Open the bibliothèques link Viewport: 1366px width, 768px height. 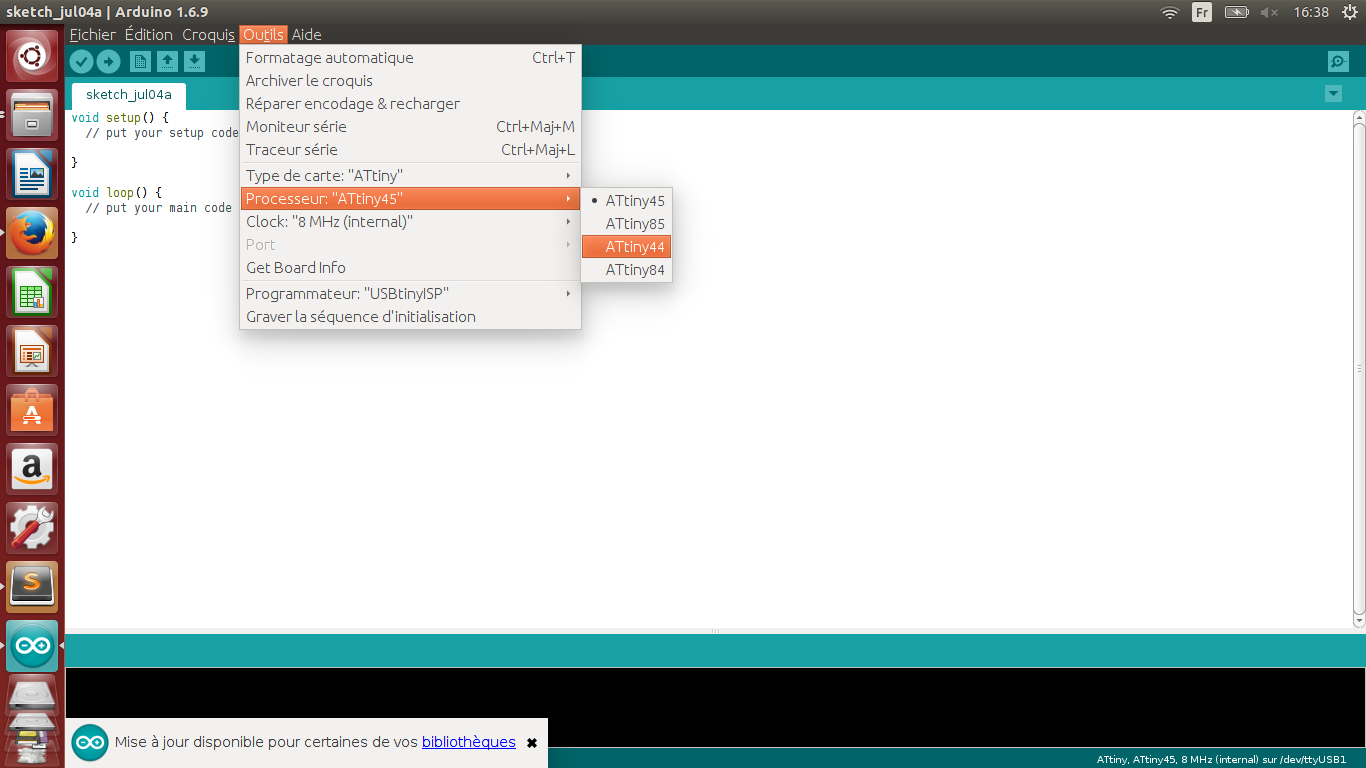click(x=469, y=742)
